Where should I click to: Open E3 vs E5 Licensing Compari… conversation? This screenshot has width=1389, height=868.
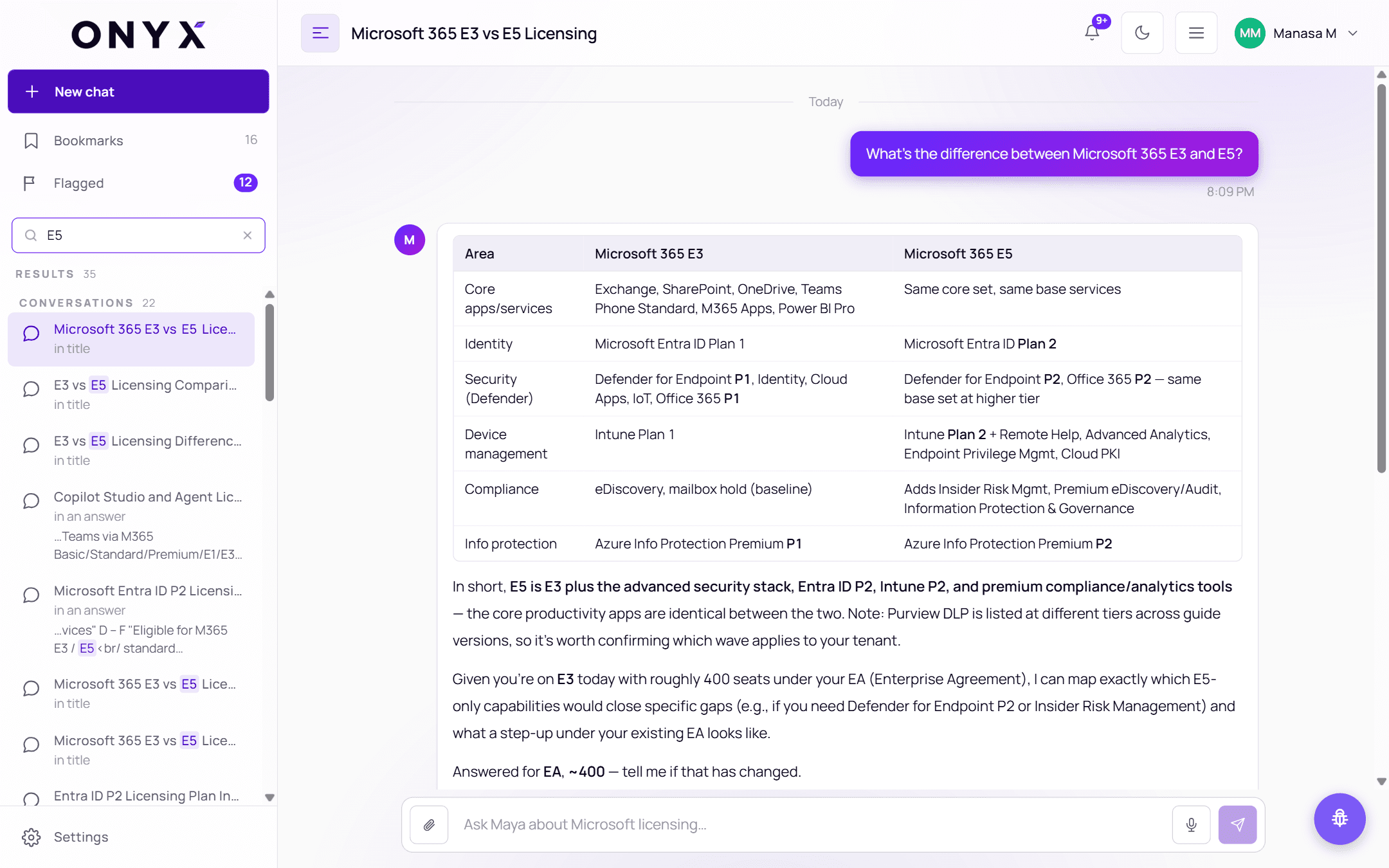click(x=131, y=395)
